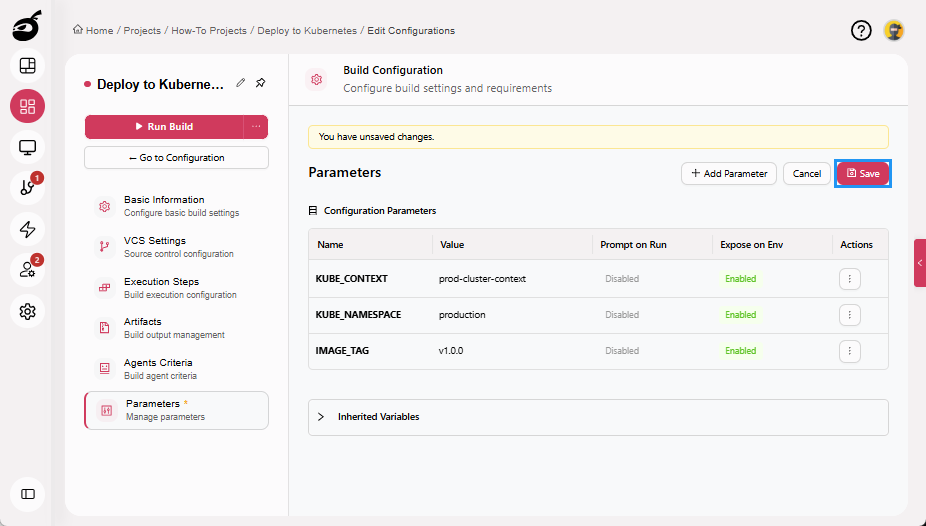Click the VCS Settings branch icon

[105, 247]
